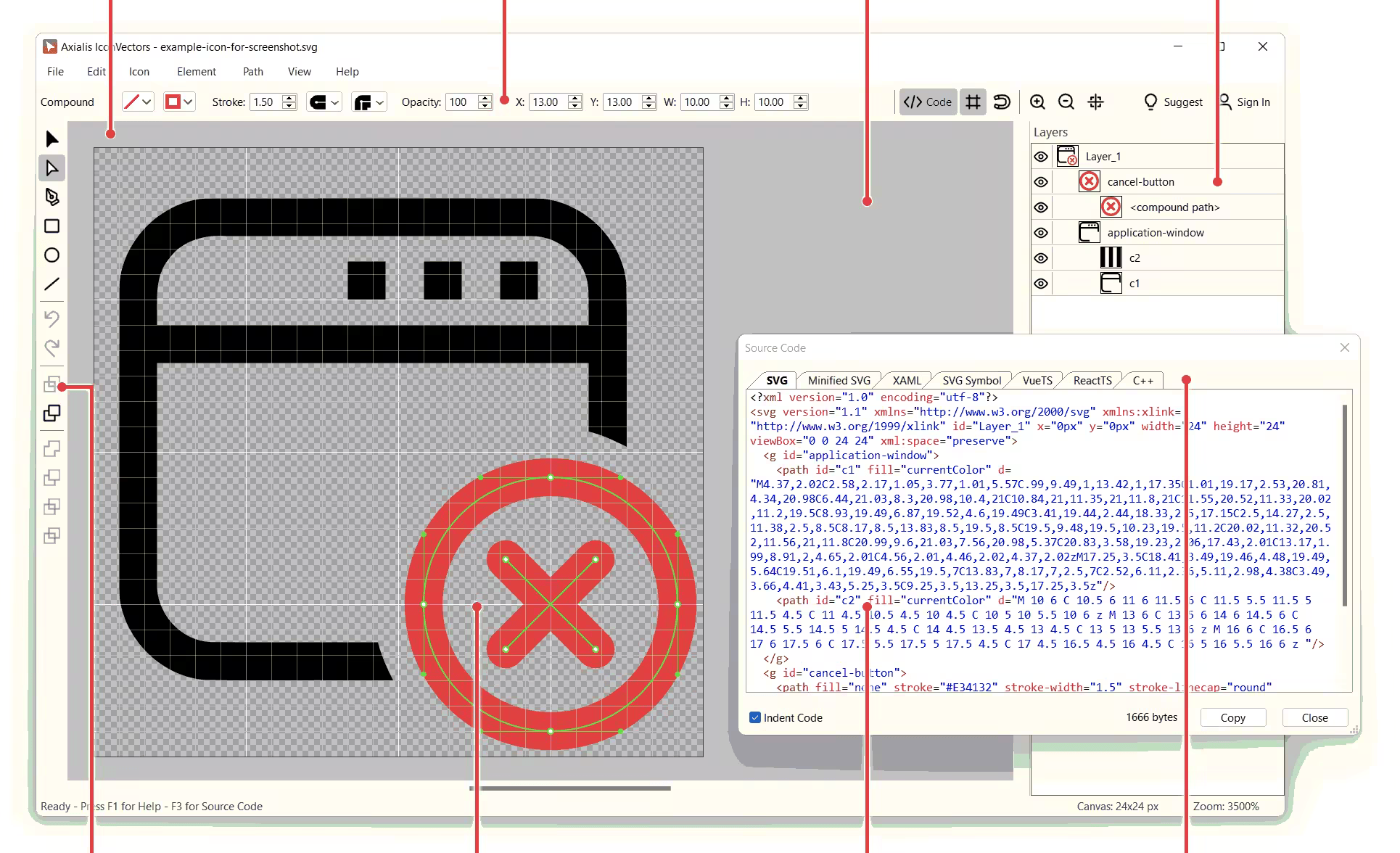1400x853 pixels.
Task: Select the Ellipse drawing tool
Action: 52,255
